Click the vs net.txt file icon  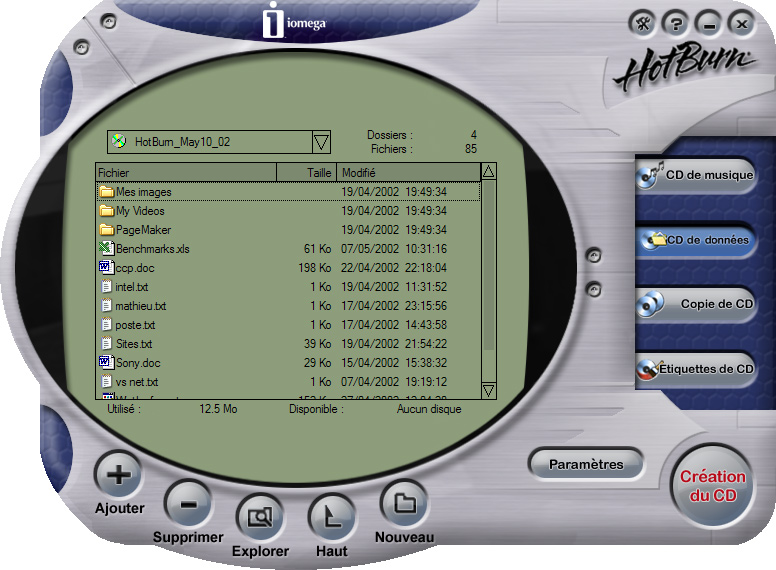106,381
